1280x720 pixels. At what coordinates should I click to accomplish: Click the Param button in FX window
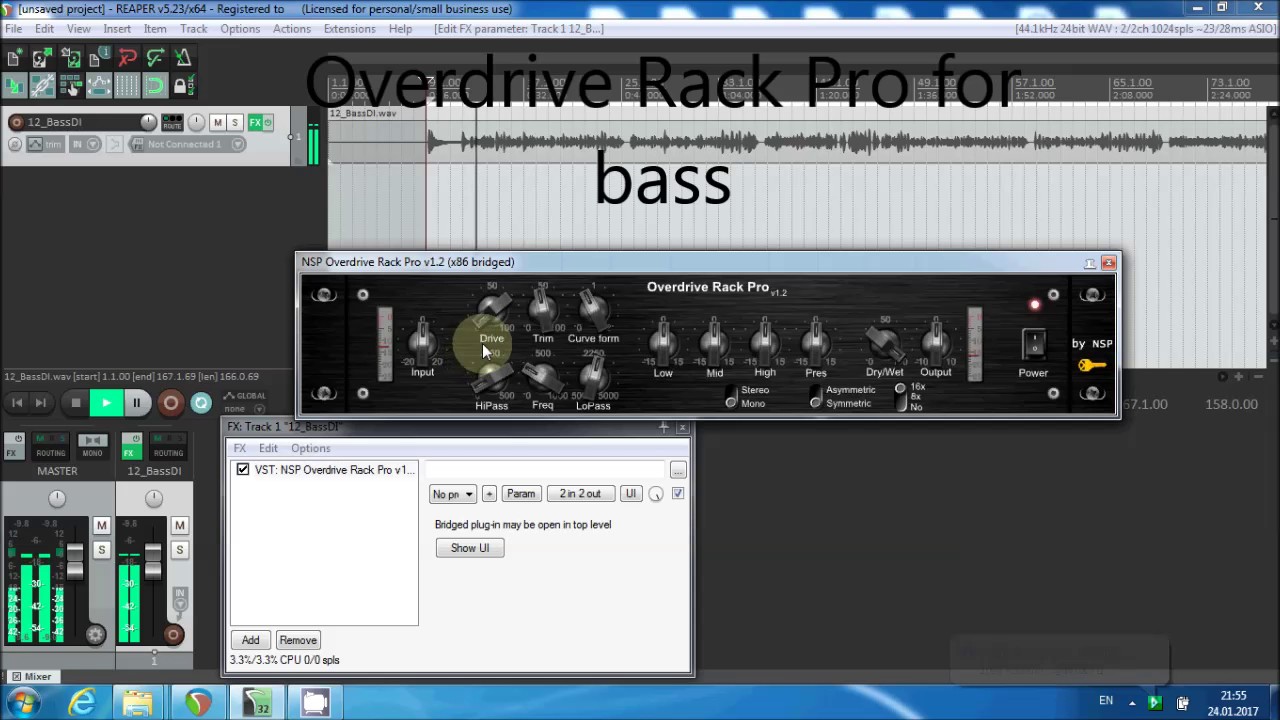[x=521, y=494]
